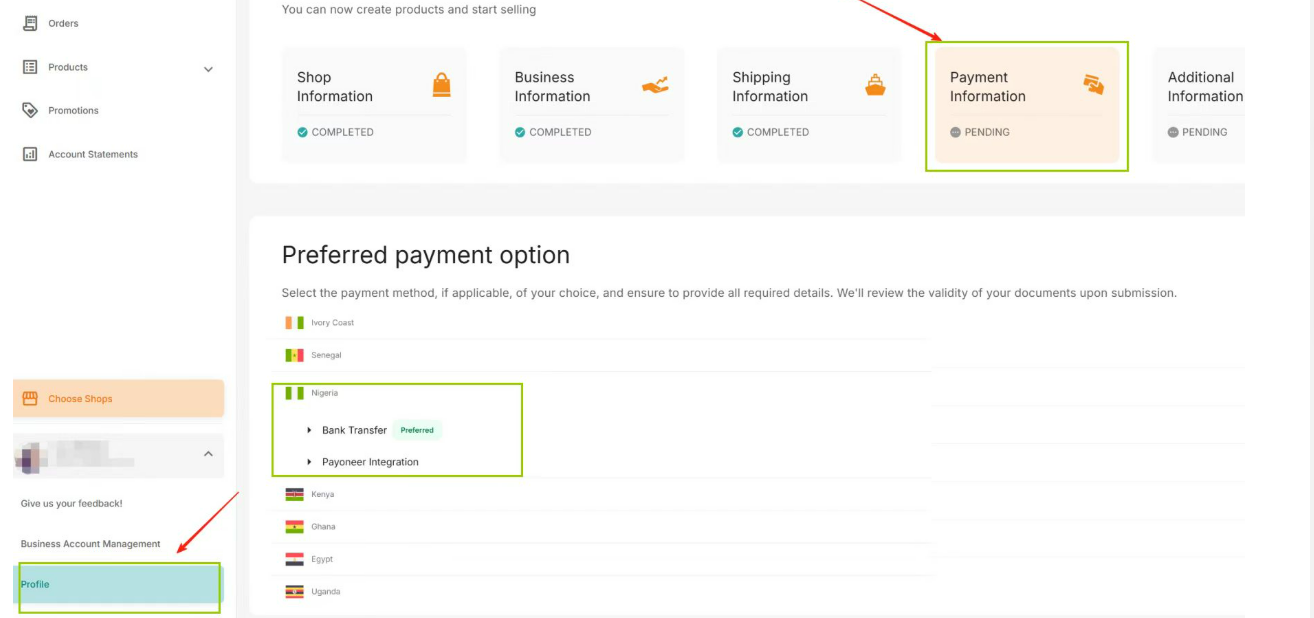The height and width of the screenshot is (618, 1314).
Task: Expand the Bank Transfer option triangle
Action: click(x=309, y=430)
